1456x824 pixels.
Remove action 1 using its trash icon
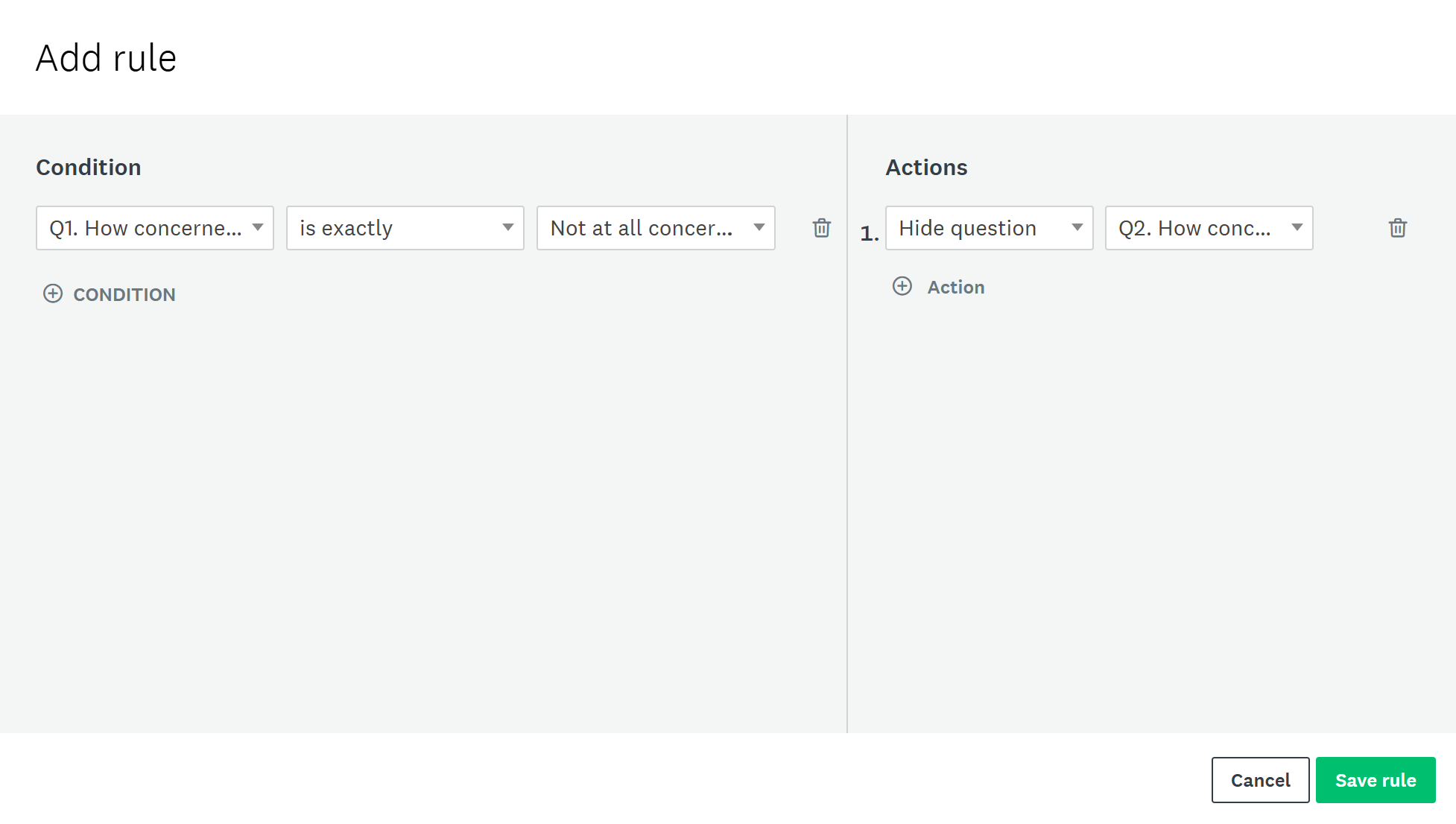click(x=1397, y=228)
